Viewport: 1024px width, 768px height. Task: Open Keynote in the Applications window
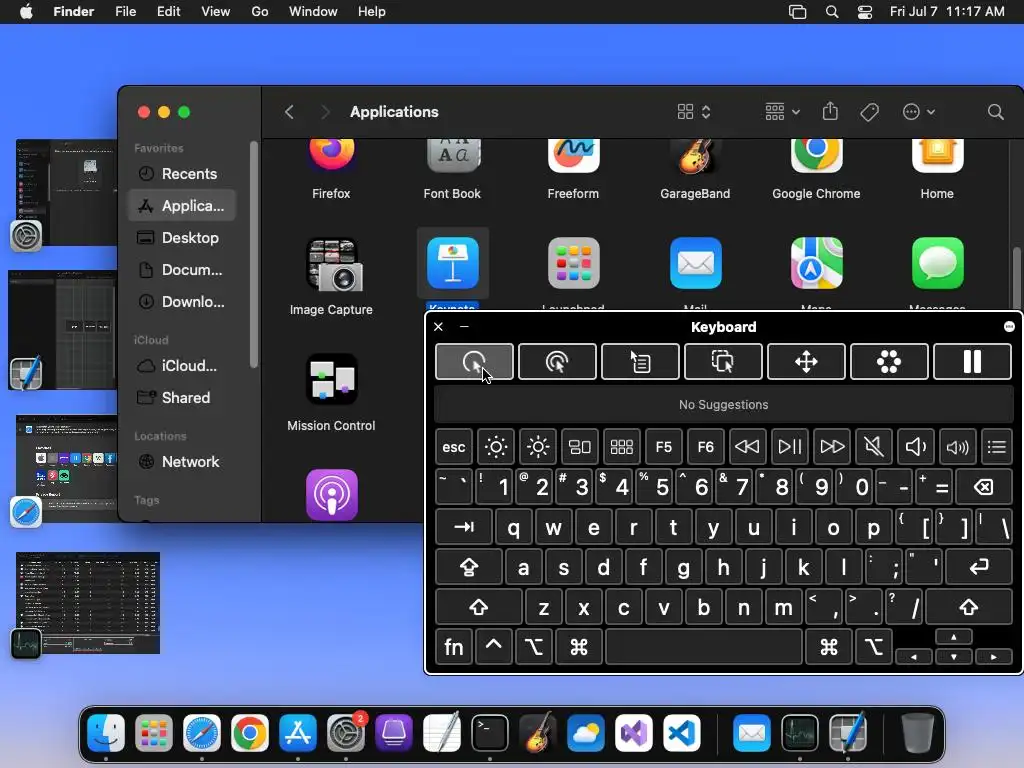click(453, 263)
